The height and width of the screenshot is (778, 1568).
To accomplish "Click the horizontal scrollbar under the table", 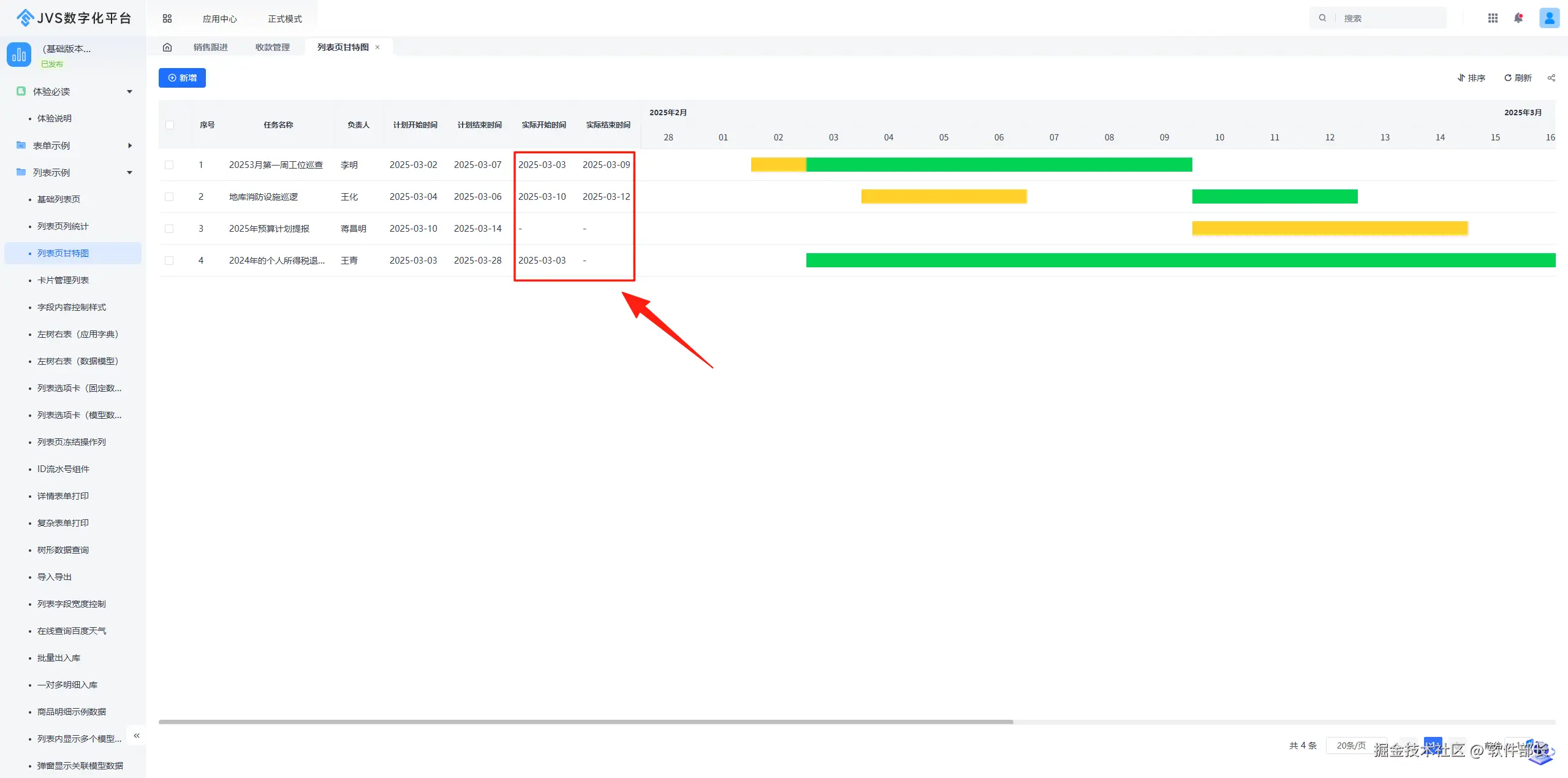I will (585, 722).
